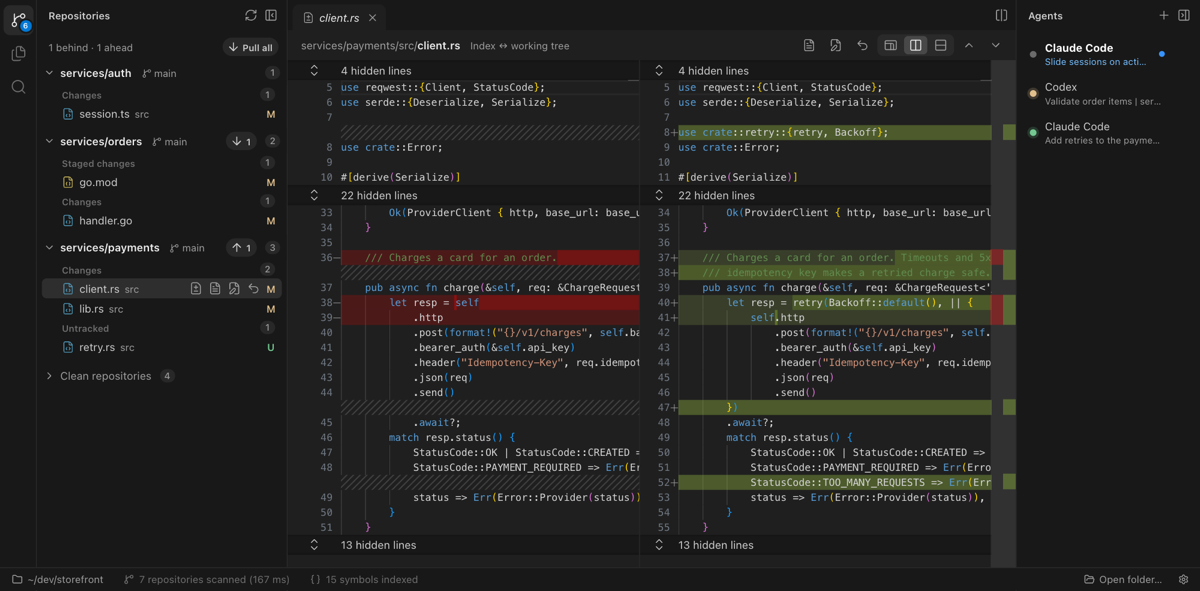The image size is (1200, 591).
Task: Switch diff to stacked top-bottom view
Action: (x=941, y=46)
